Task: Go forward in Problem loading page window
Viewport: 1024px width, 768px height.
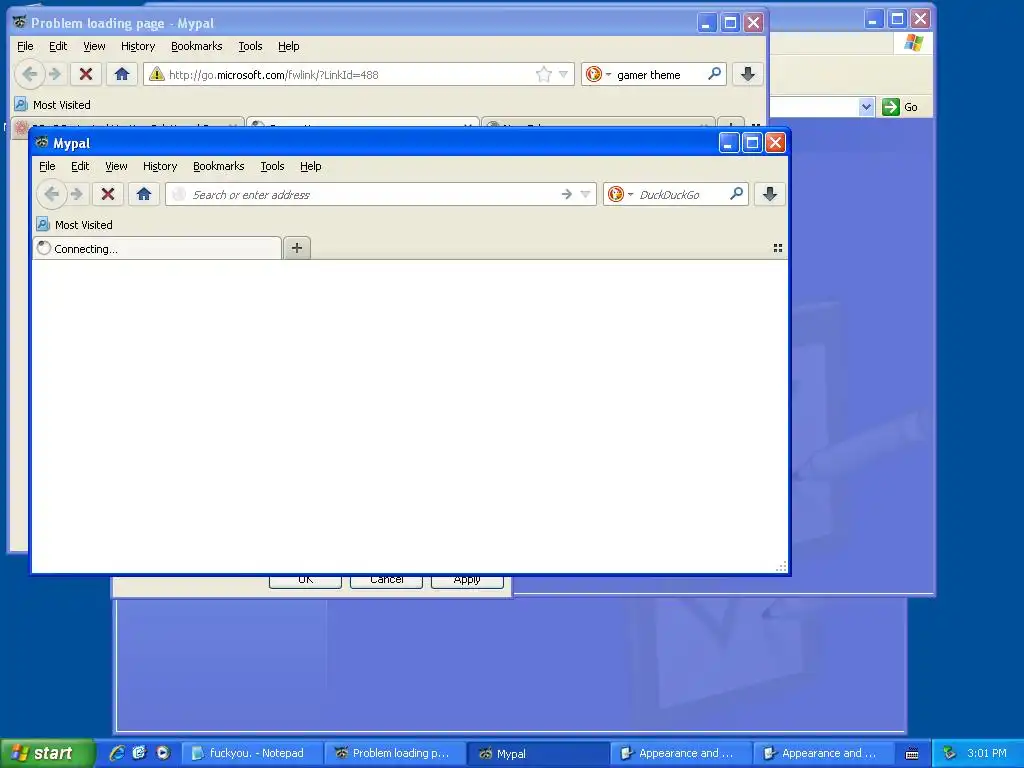Action: pyautogui.click(x=56, y=74)
